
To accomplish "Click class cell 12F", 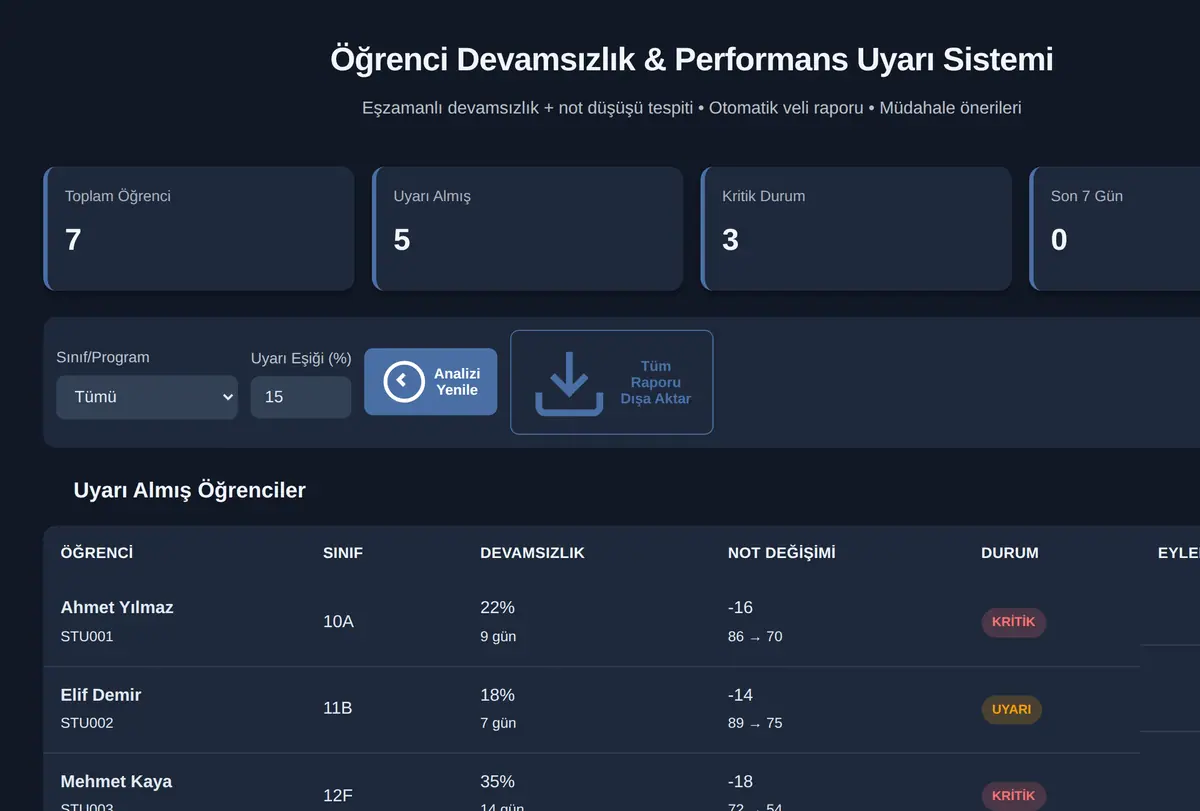I will tap(338, 796).
